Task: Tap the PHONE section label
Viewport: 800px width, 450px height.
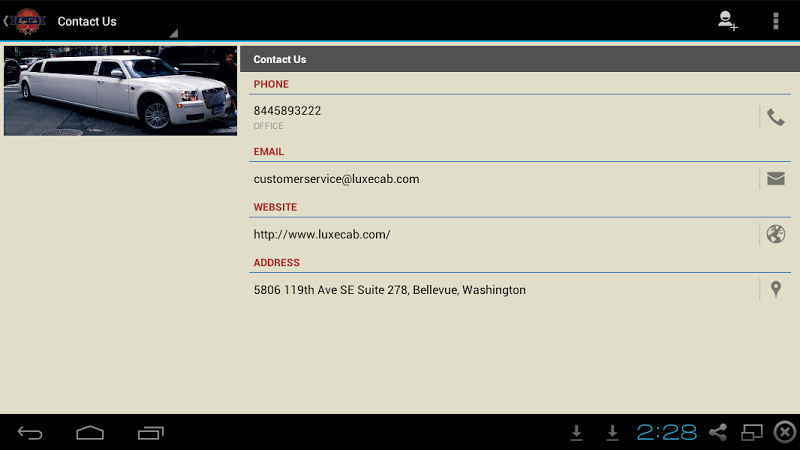Action: point(271,84)
